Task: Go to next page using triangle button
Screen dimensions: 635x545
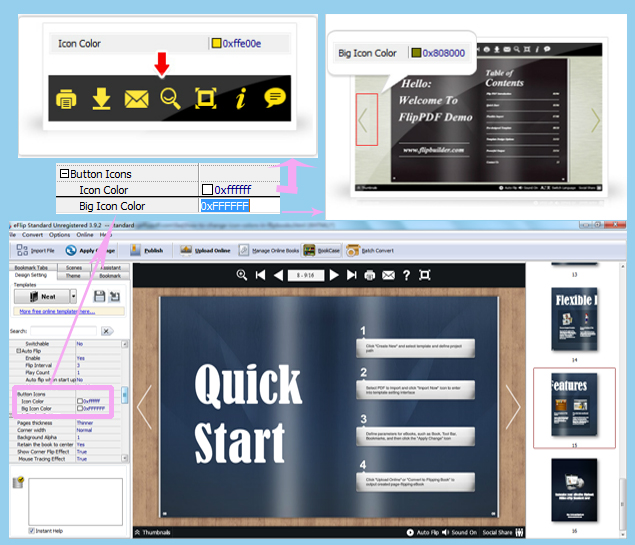Action: pos(334,275)
